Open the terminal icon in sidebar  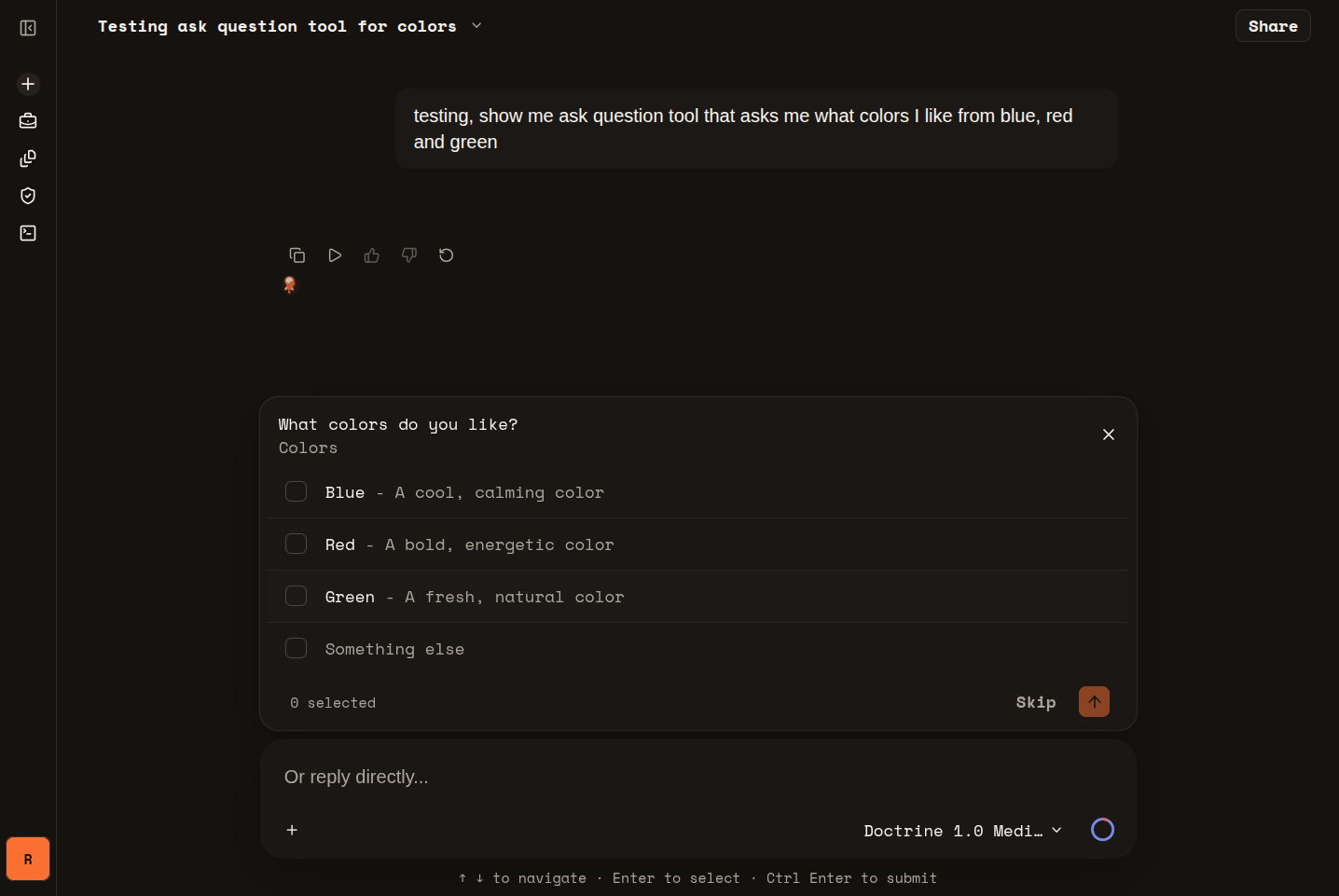(28, 233)
